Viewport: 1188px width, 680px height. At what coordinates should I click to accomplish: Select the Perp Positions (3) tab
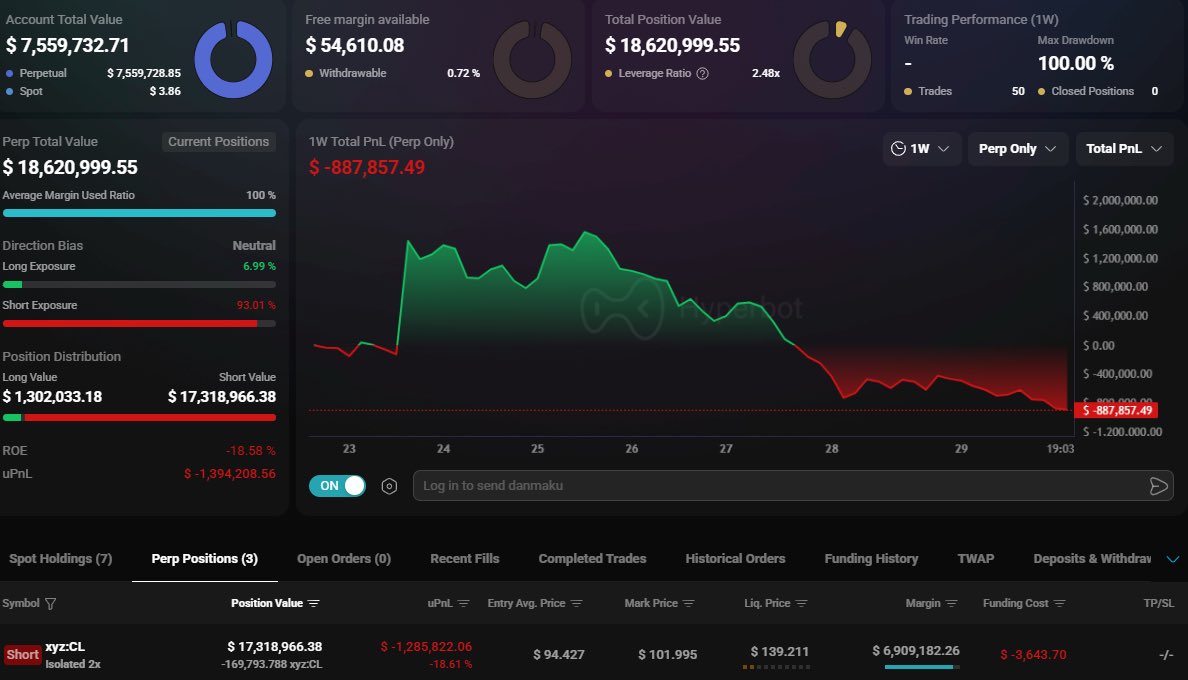pyautogui.click(x=205, y=559)
